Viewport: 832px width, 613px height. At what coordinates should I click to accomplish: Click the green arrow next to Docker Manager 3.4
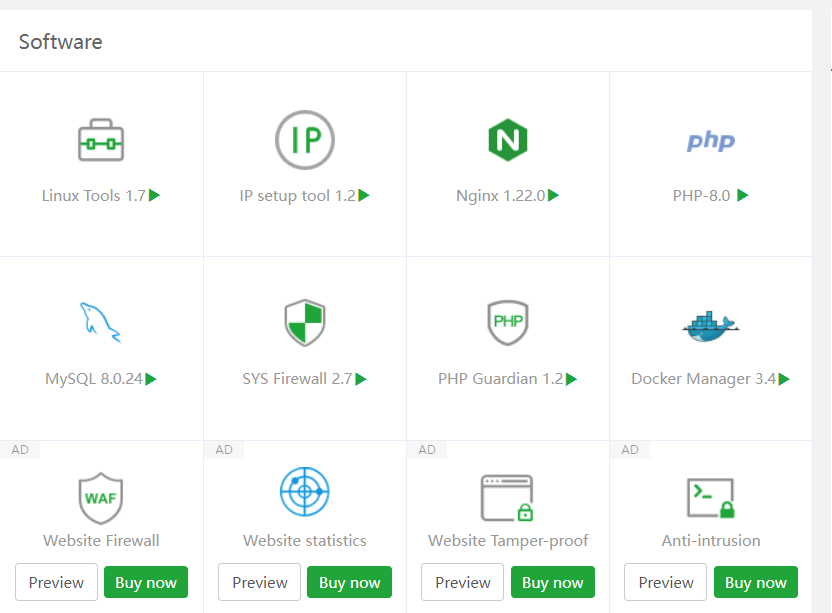point(784,379)
